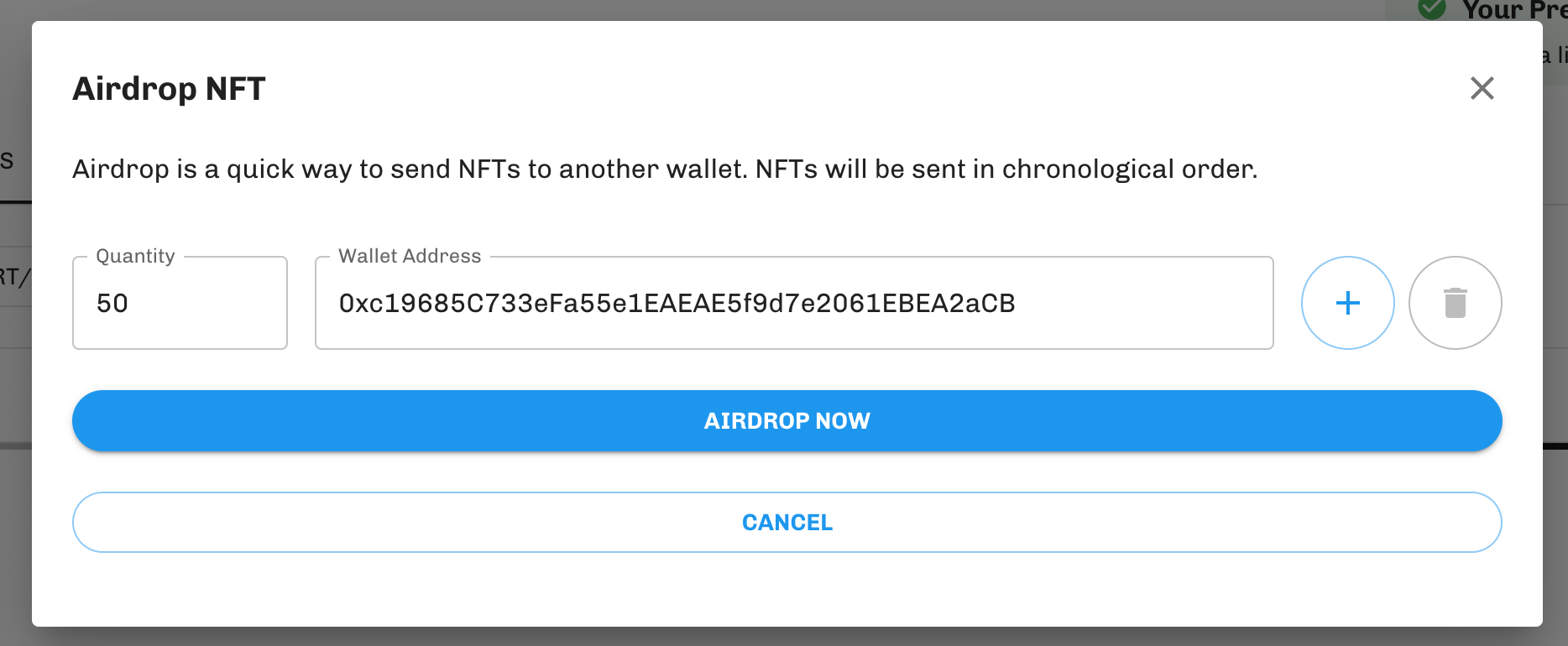Close the Airdrop NFT dialog
Viewport: 1568px width, 646px height.
[1482, 88]
